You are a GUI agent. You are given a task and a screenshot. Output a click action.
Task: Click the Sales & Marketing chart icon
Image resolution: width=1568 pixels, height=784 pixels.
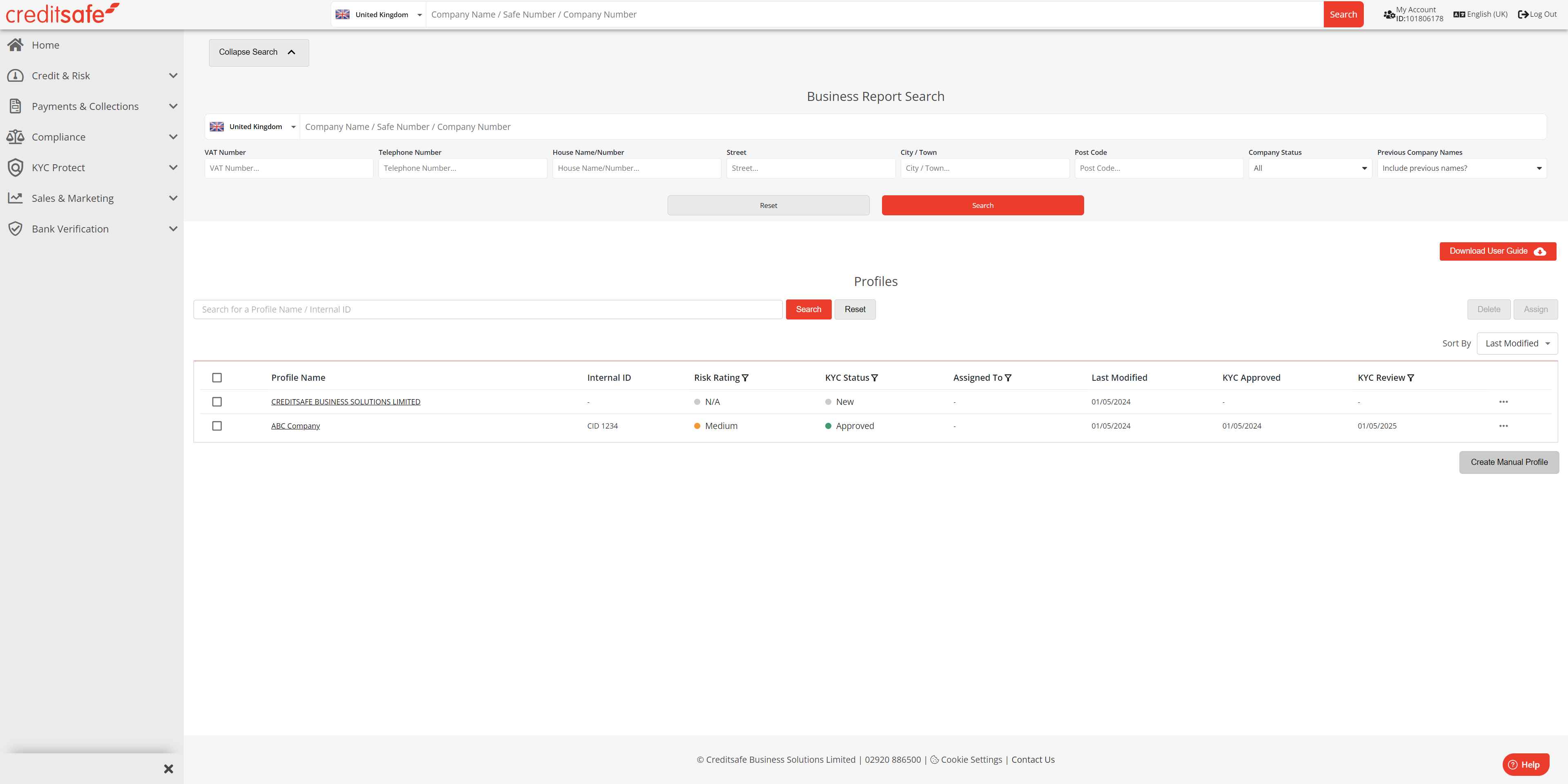click(x=15, y=198)
